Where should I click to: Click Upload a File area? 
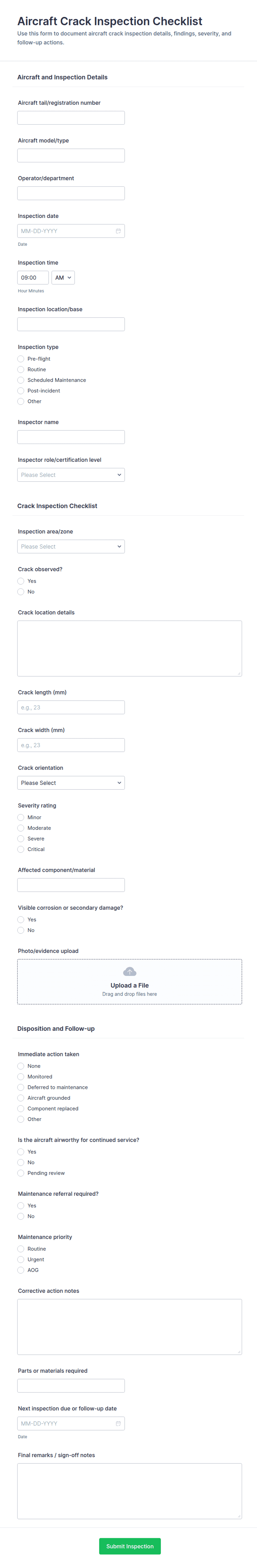click(x=129, y=982)
